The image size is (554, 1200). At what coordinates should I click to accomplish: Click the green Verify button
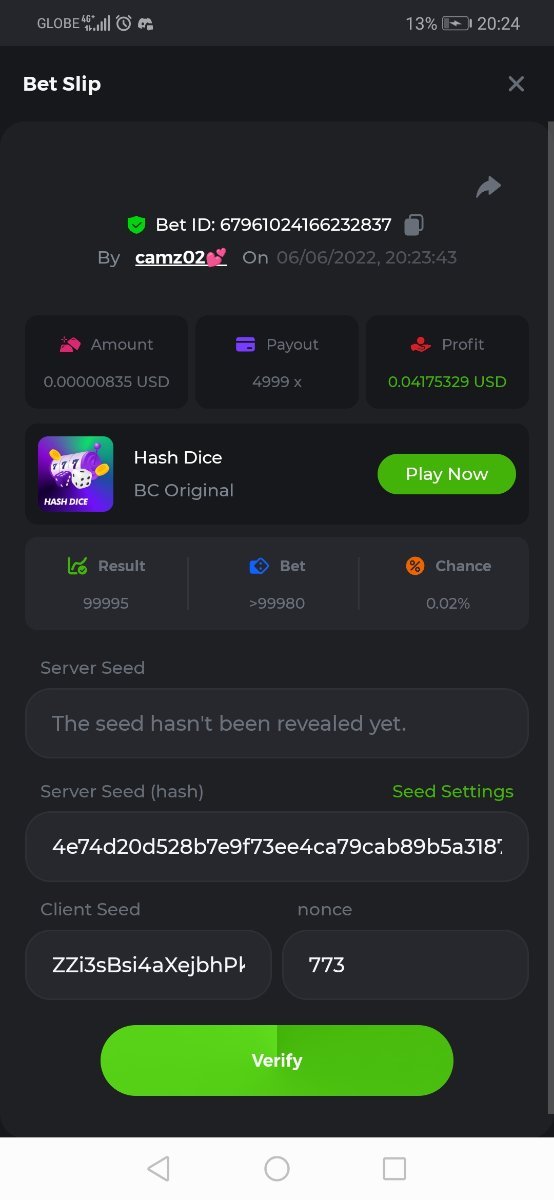click(x=277, y=1060)
